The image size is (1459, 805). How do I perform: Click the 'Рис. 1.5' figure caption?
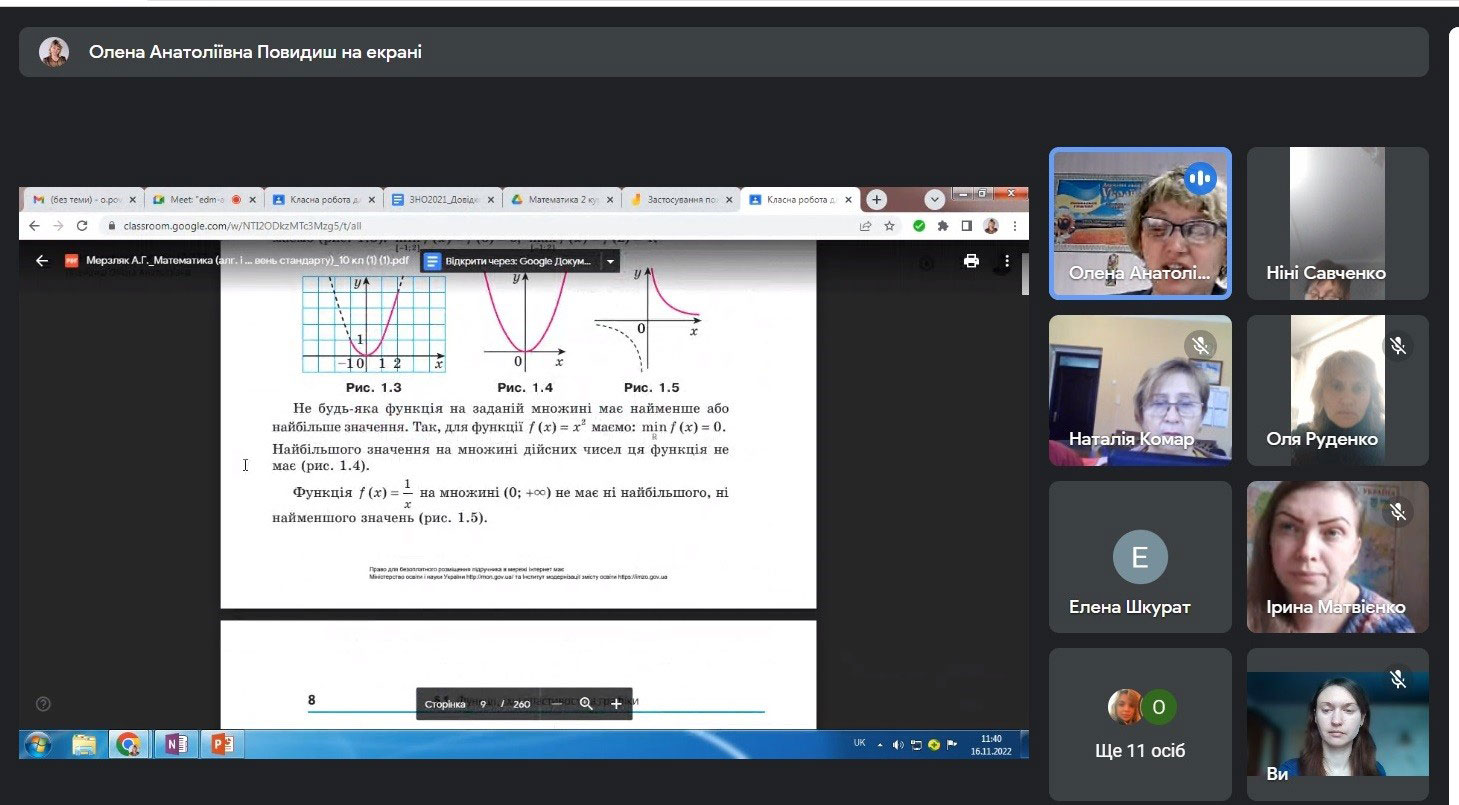[651, 387]
